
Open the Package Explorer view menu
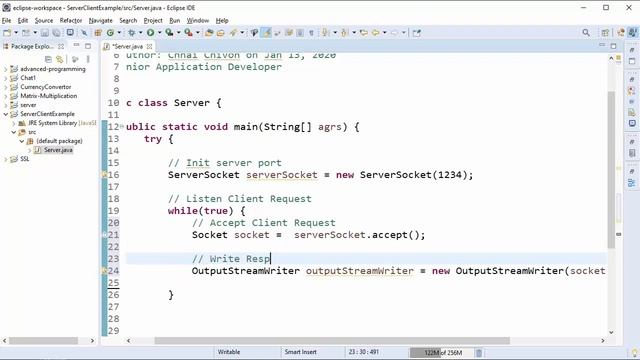click(x=88, y=59)
